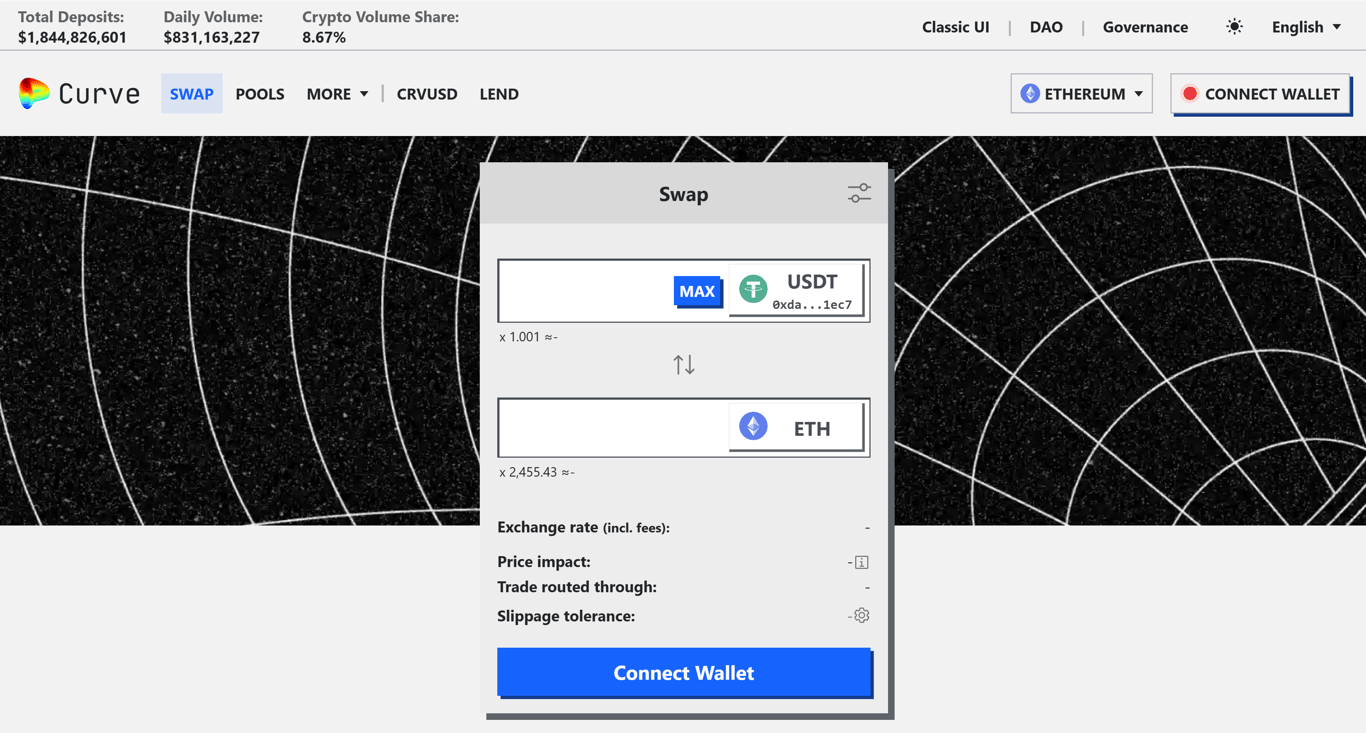The image size is (1366, 733).
Task: Click the Daily Volume value $831,163,227
Action: click(x=212, y=37)
